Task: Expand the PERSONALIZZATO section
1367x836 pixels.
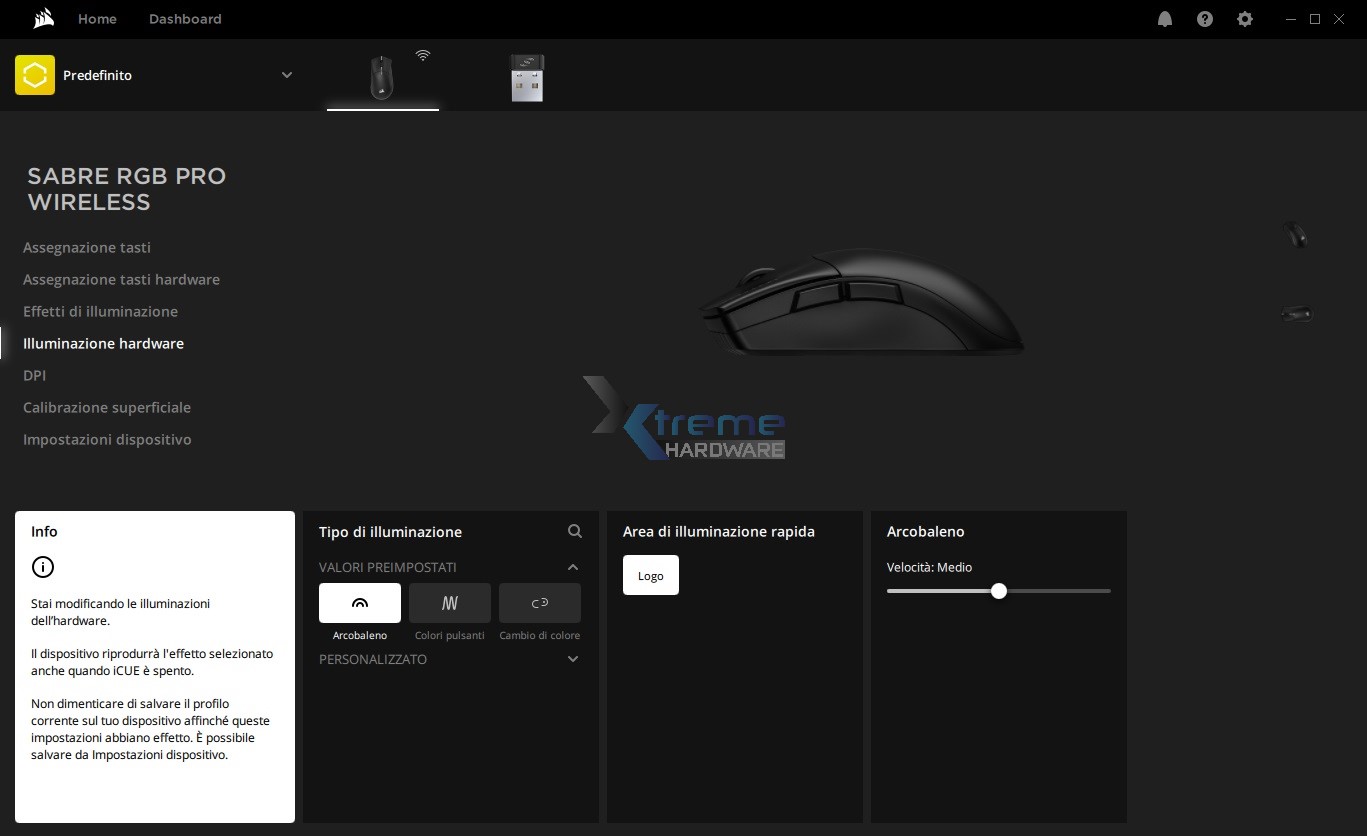Action: pos(572,659)
